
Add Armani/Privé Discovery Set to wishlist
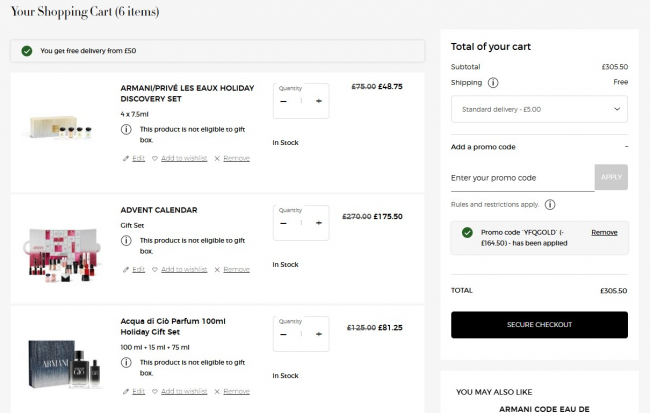pos(180,158)
